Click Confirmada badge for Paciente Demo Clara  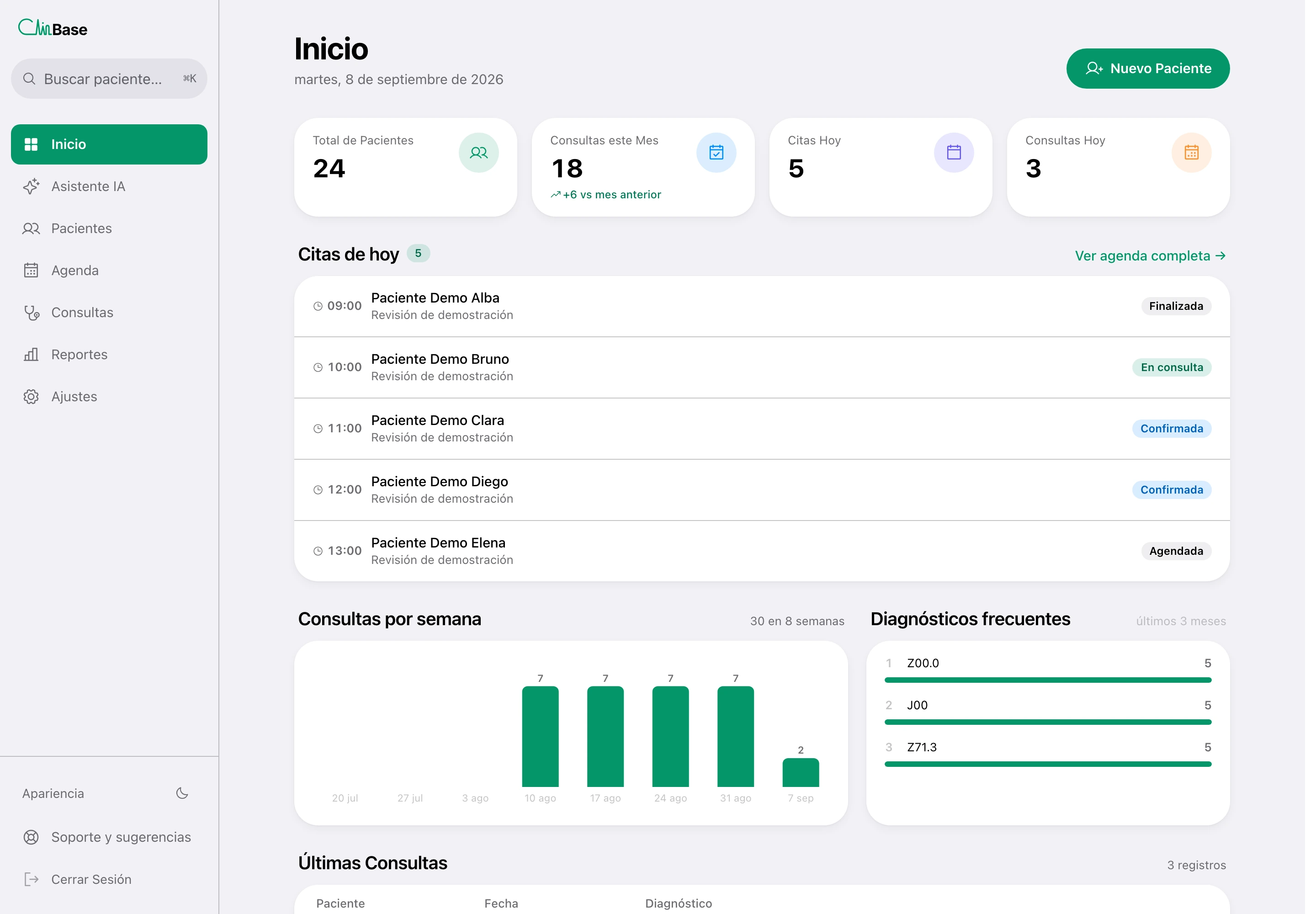coord(1172,429)
